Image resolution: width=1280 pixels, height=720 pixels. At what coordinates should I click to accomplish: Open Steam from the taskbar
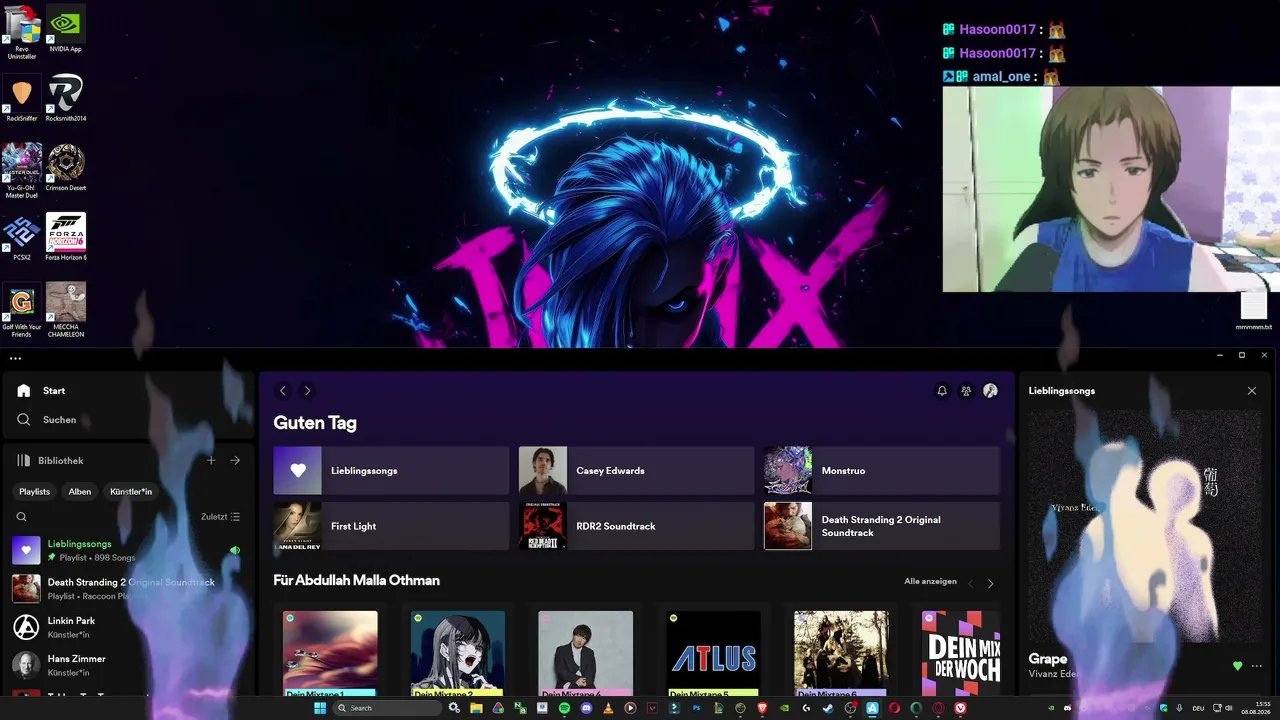[x=828, y=708]
